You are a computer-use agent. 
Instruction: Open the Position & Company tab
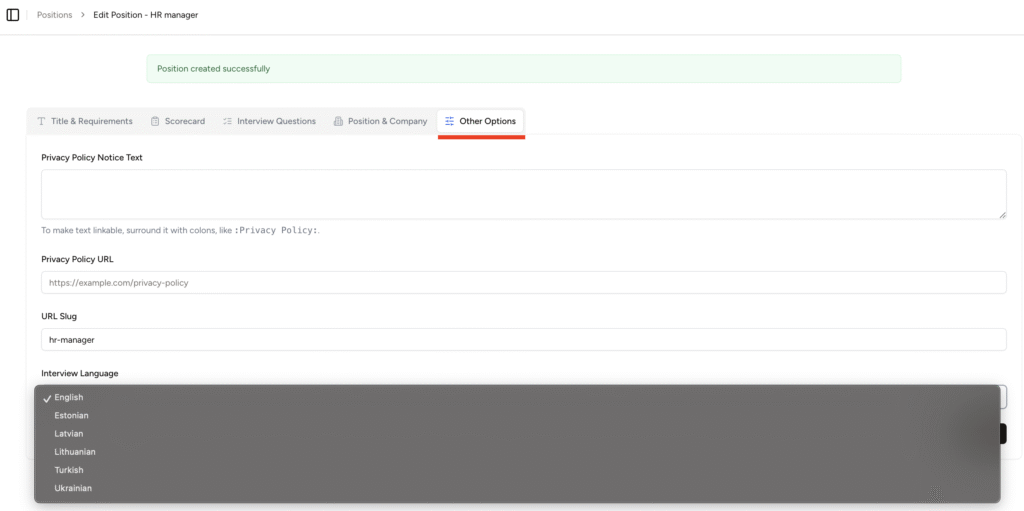tap(379, 121)
